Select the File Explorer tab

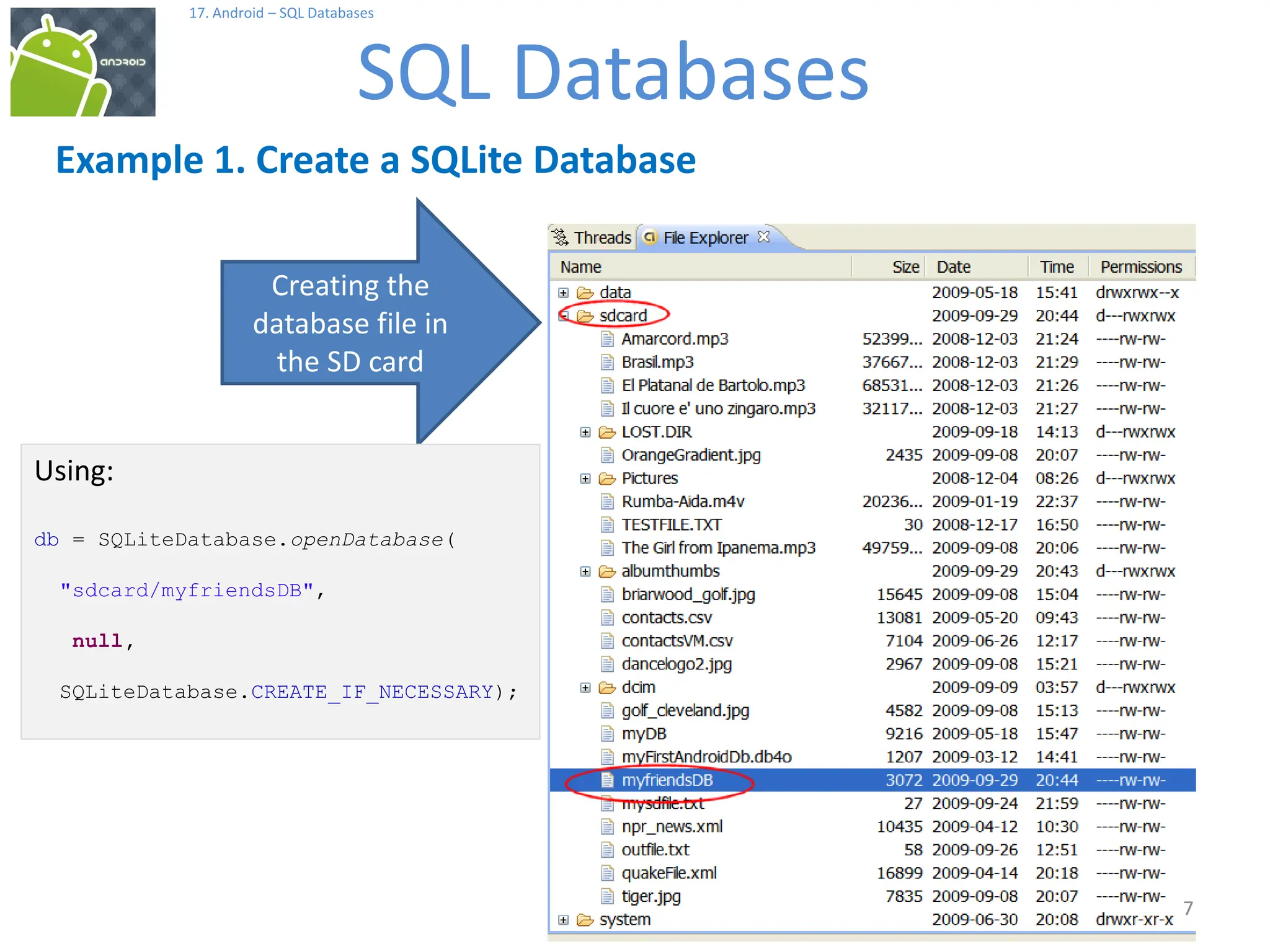click(x=706, y=237)
